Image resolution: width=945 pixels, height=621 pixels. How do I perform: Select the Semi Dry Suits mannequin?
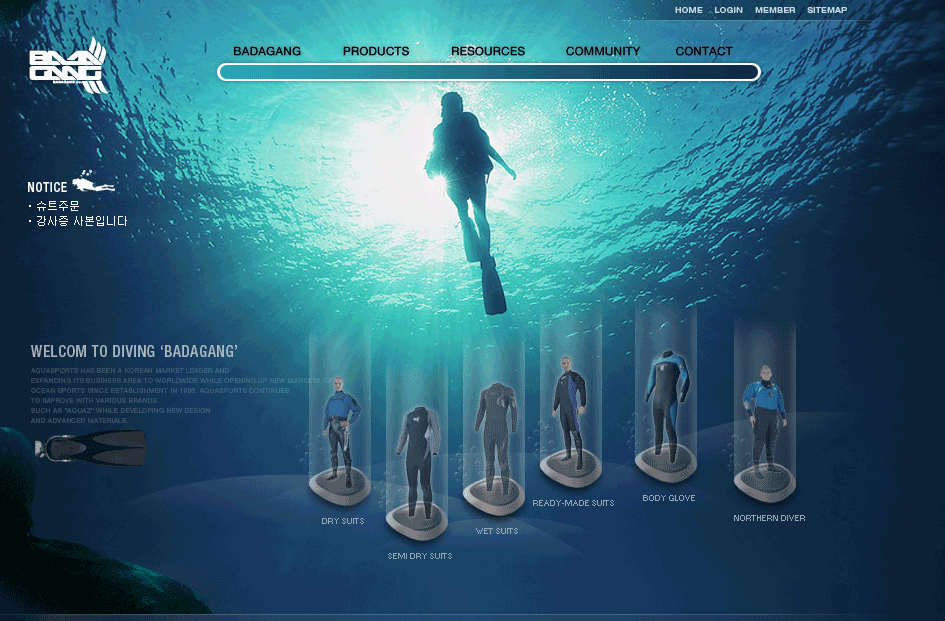pyautogui.click(x=416, y=461)
